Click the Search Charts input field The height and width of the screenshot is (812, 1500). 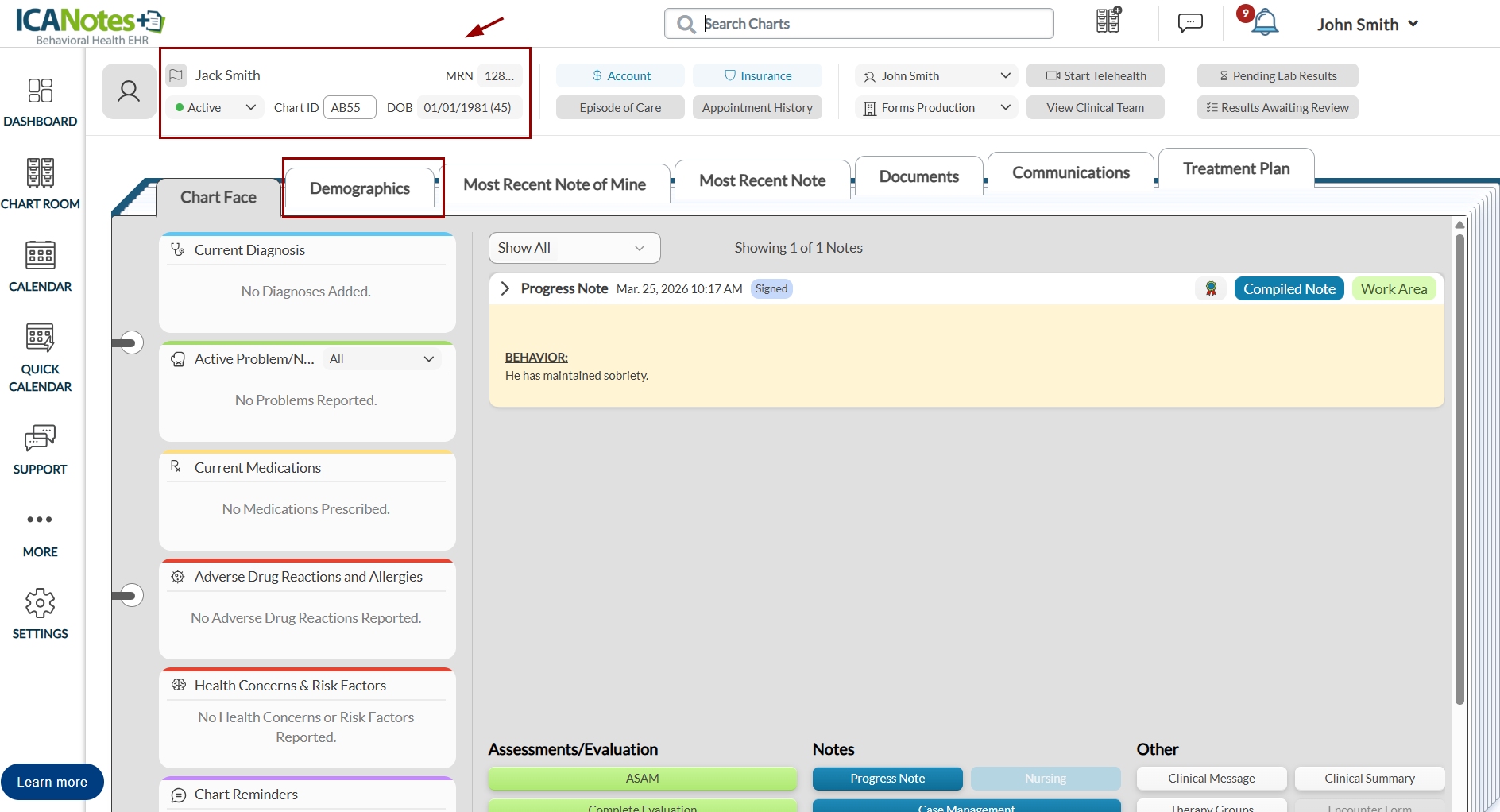coord(866,24)
